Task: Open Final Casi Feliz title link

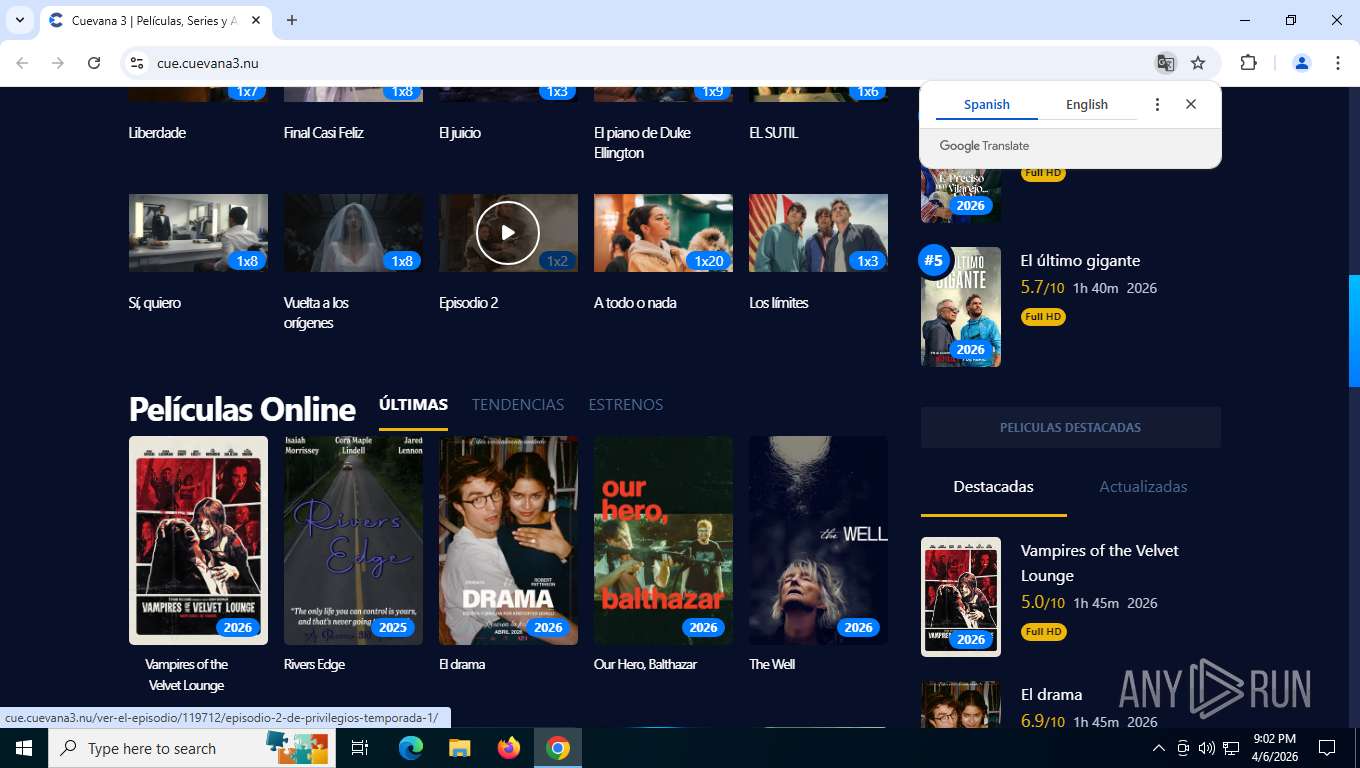Action: click(324, 132)
